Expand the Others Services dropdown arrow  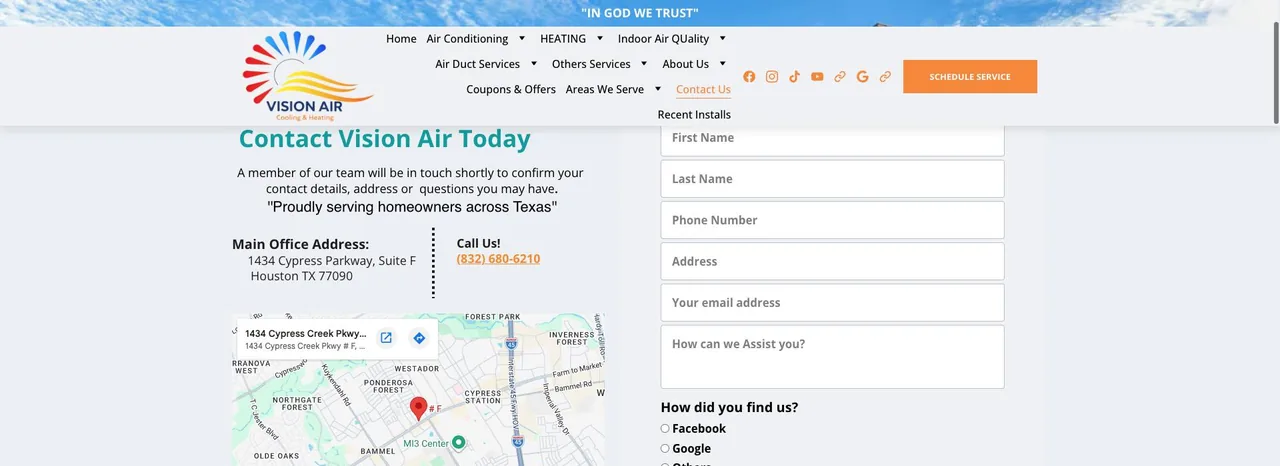tap(644, 63)
